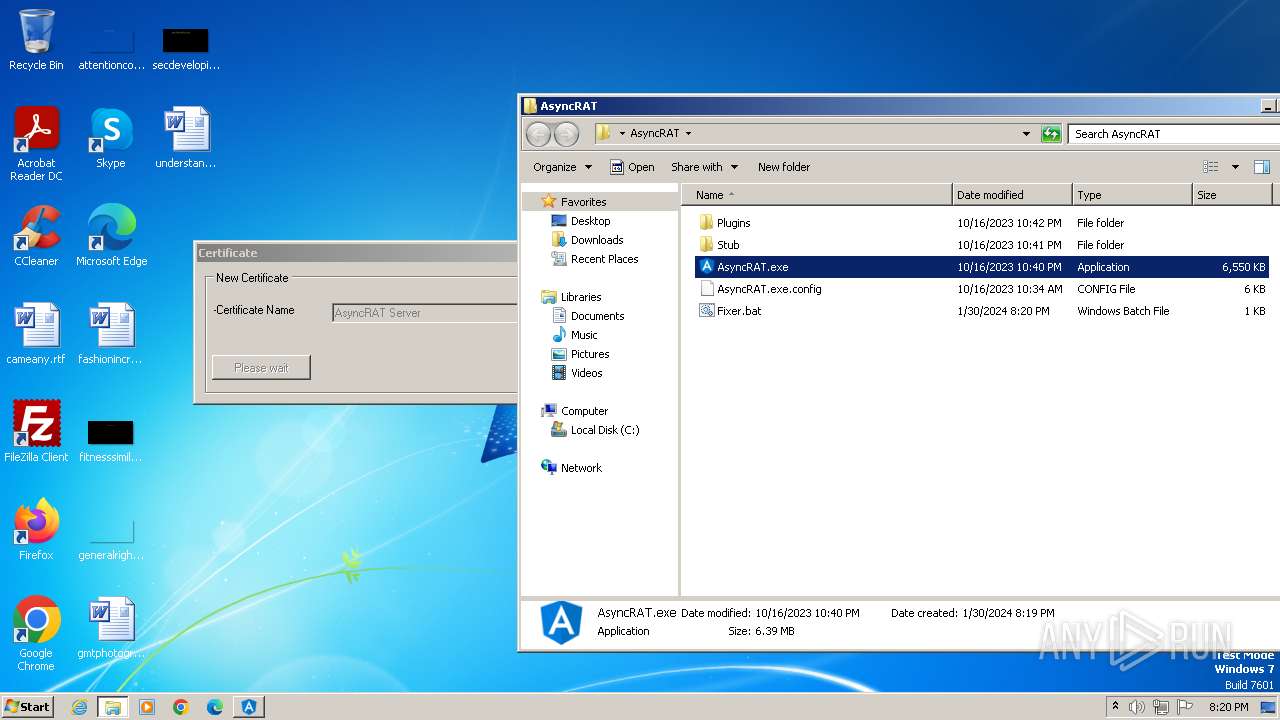The image size is (1280, 720).
Task: Select the fashionincr... document on desktop
Action: pos(111,334)
